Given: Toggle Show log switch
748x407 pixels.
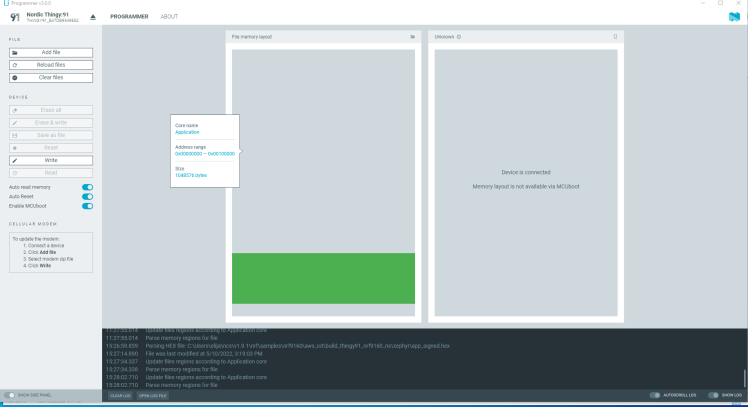Looking at the screenshot, I should pos(713,395).
